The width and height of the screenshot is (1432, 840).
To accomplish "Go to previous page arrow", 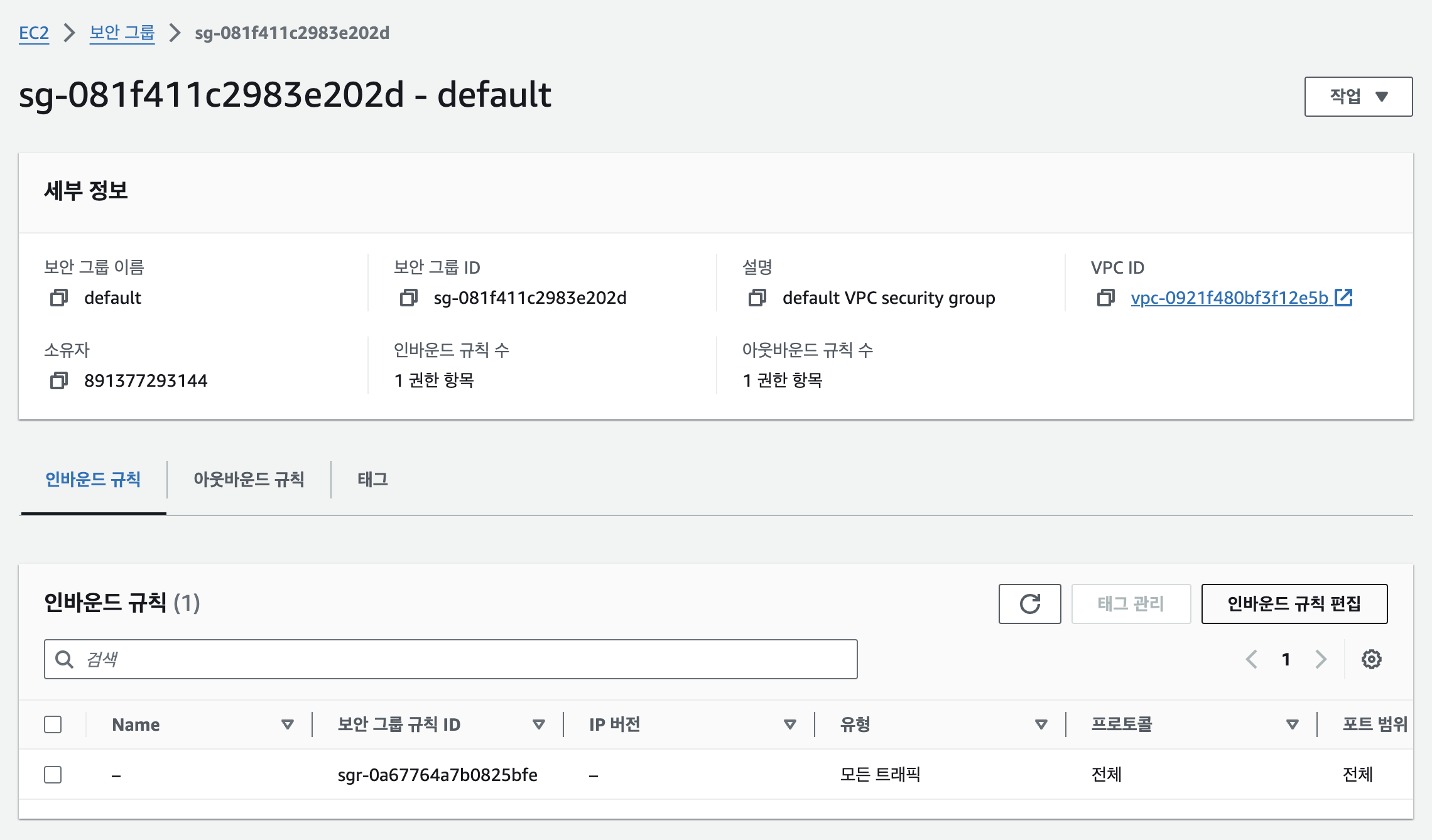I will [x=1252, y=659].
